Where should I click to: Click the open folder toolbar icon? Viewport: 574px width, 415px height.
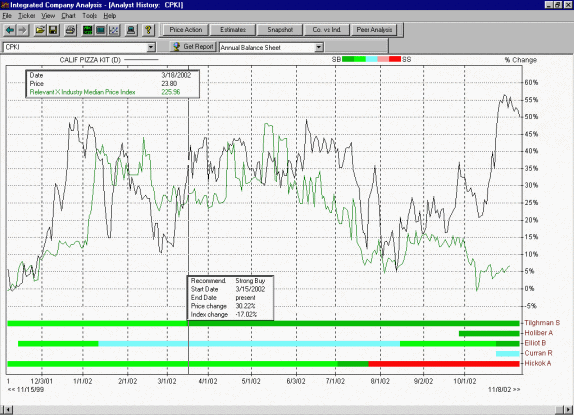(x=40, y=30)
